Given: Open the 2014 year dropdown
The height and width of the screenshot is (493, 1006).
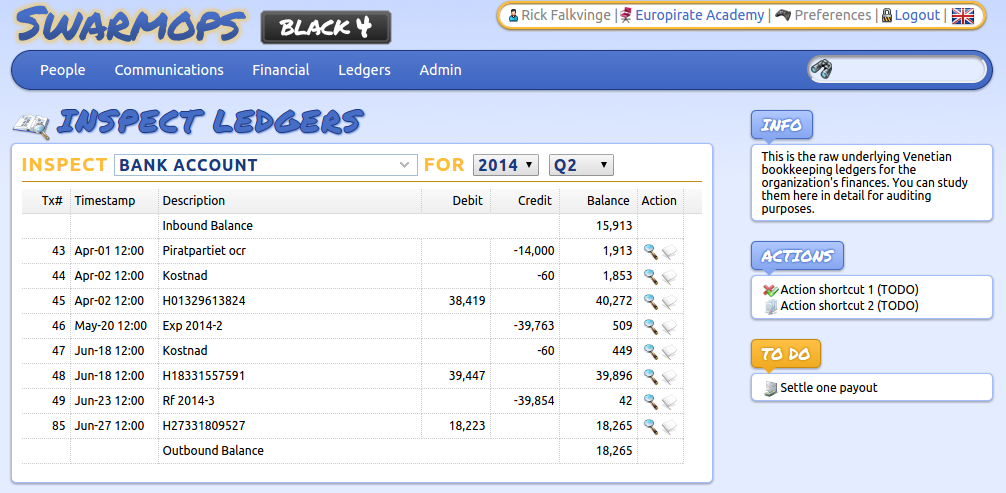Looking at the screenshot, I should coord(506,165).
